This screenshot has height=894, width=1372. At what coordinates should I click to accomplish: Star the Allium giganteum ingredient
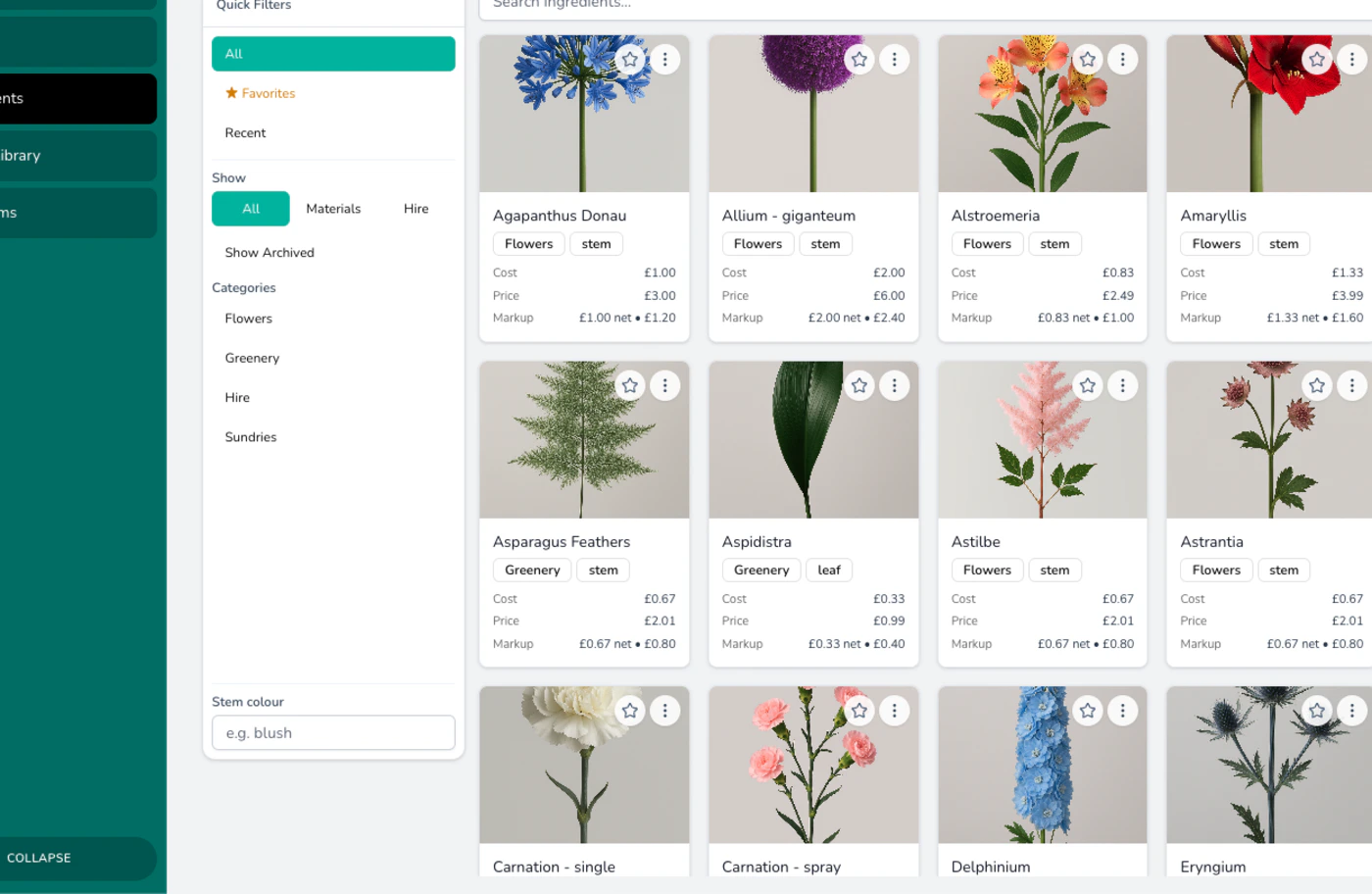859,60
